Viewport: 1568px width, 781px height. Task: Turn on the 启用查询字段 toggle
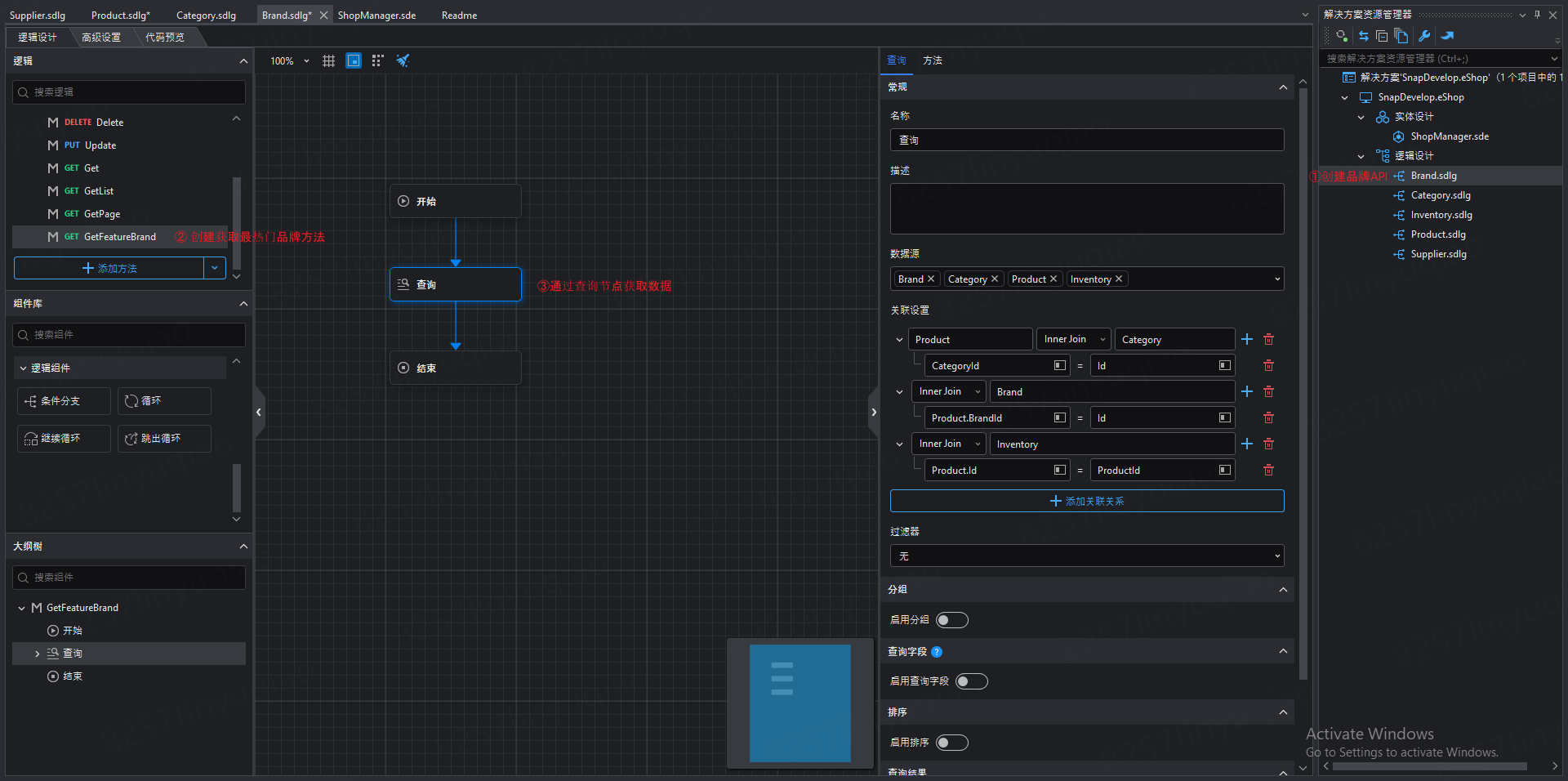(971, 681)
